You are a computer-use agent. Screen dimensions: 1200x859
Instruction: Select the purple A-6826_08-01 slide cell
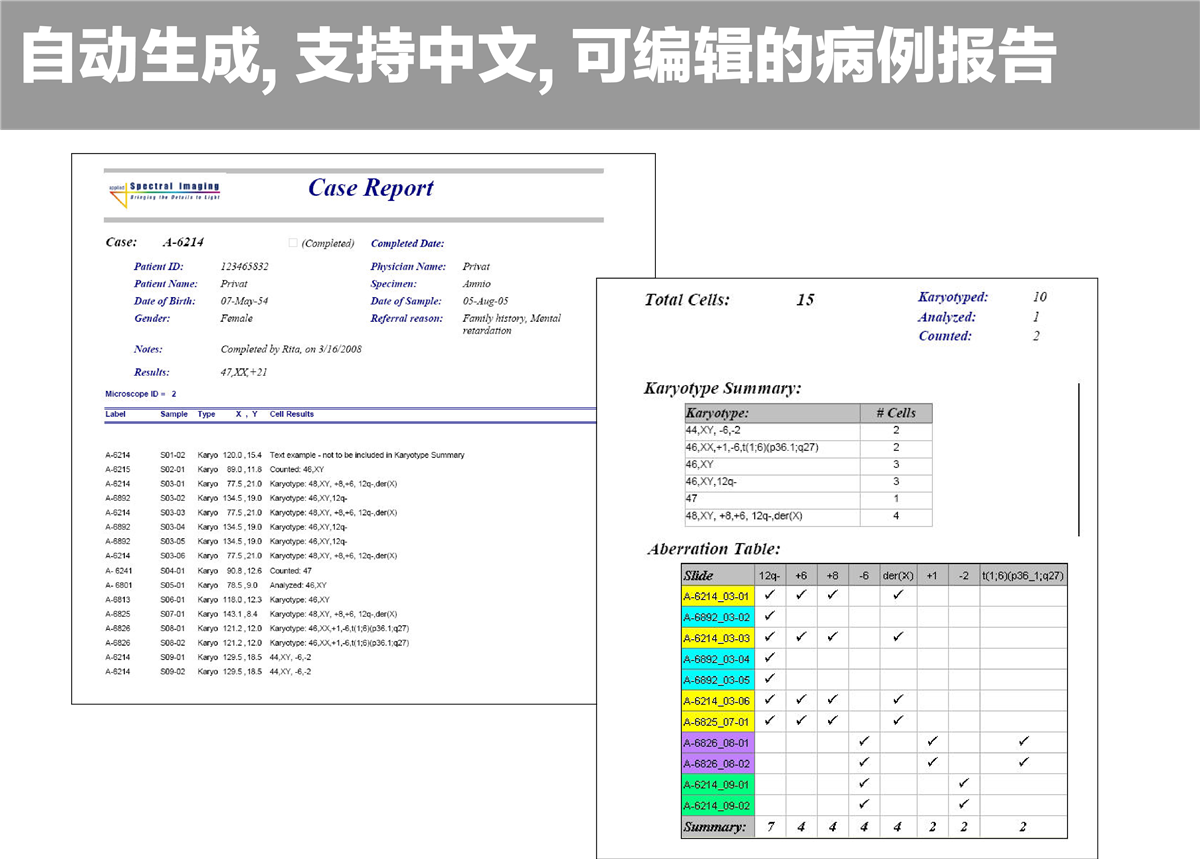pyautogui.click(x=716, y=743)
